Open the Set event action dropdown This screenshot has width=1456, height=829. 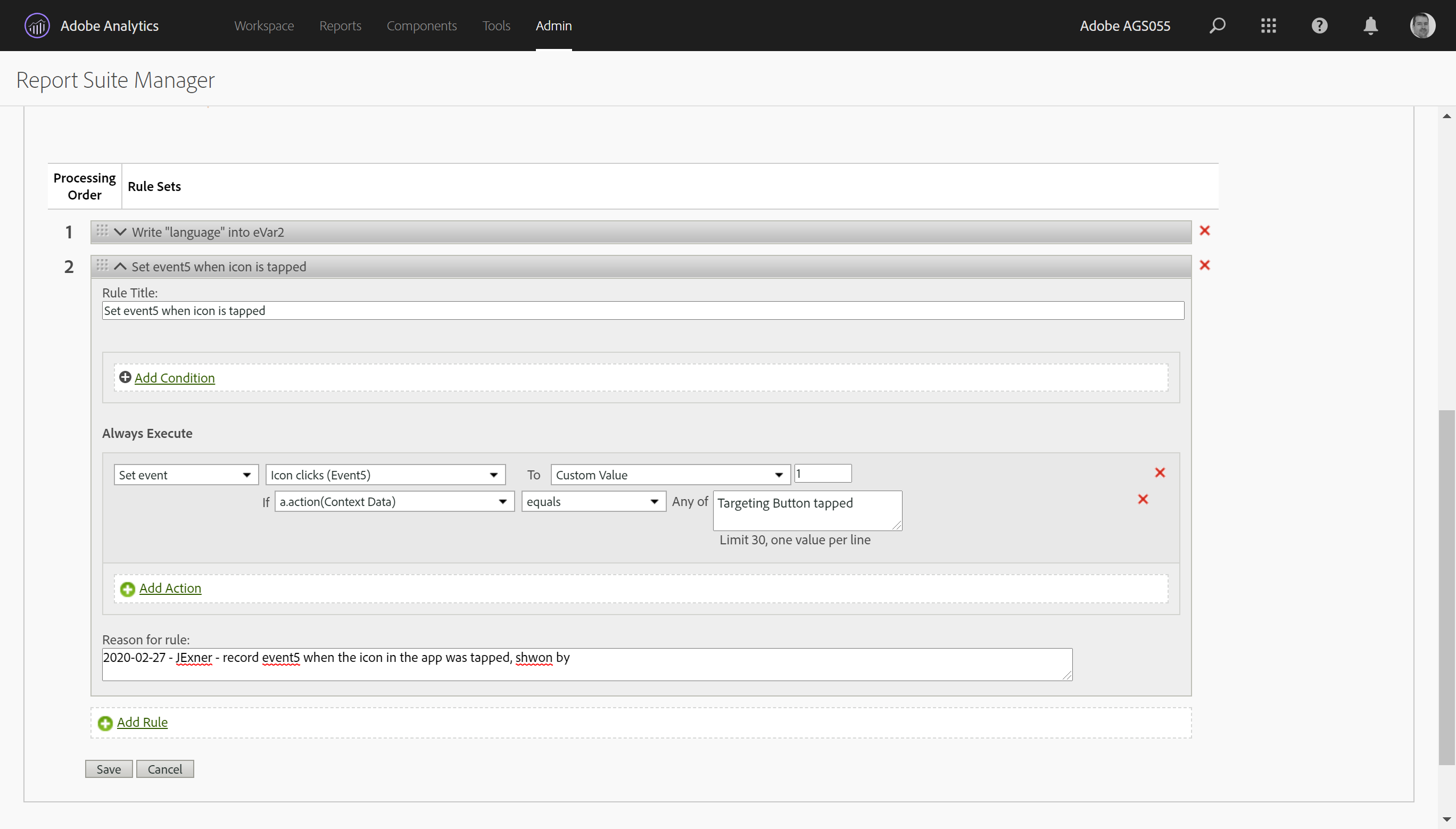tap(186, 475)
